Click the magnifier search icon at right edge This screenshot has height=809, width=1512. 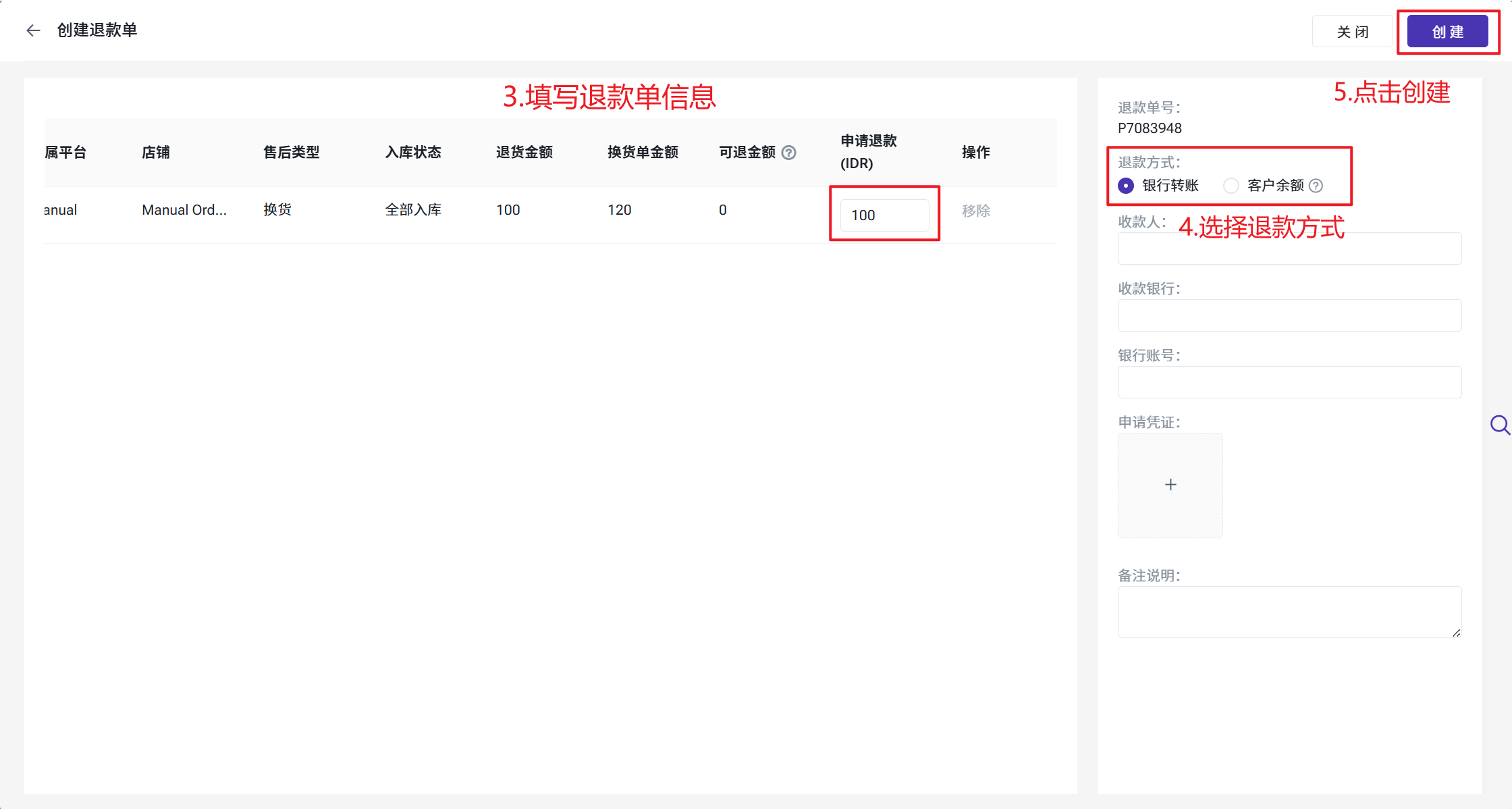[x=1500, y=425]
